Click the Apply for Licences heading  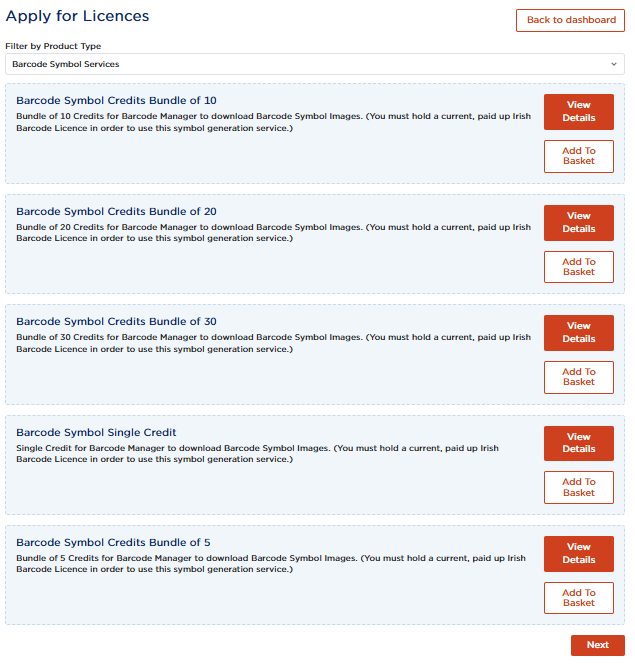(78, 16)
